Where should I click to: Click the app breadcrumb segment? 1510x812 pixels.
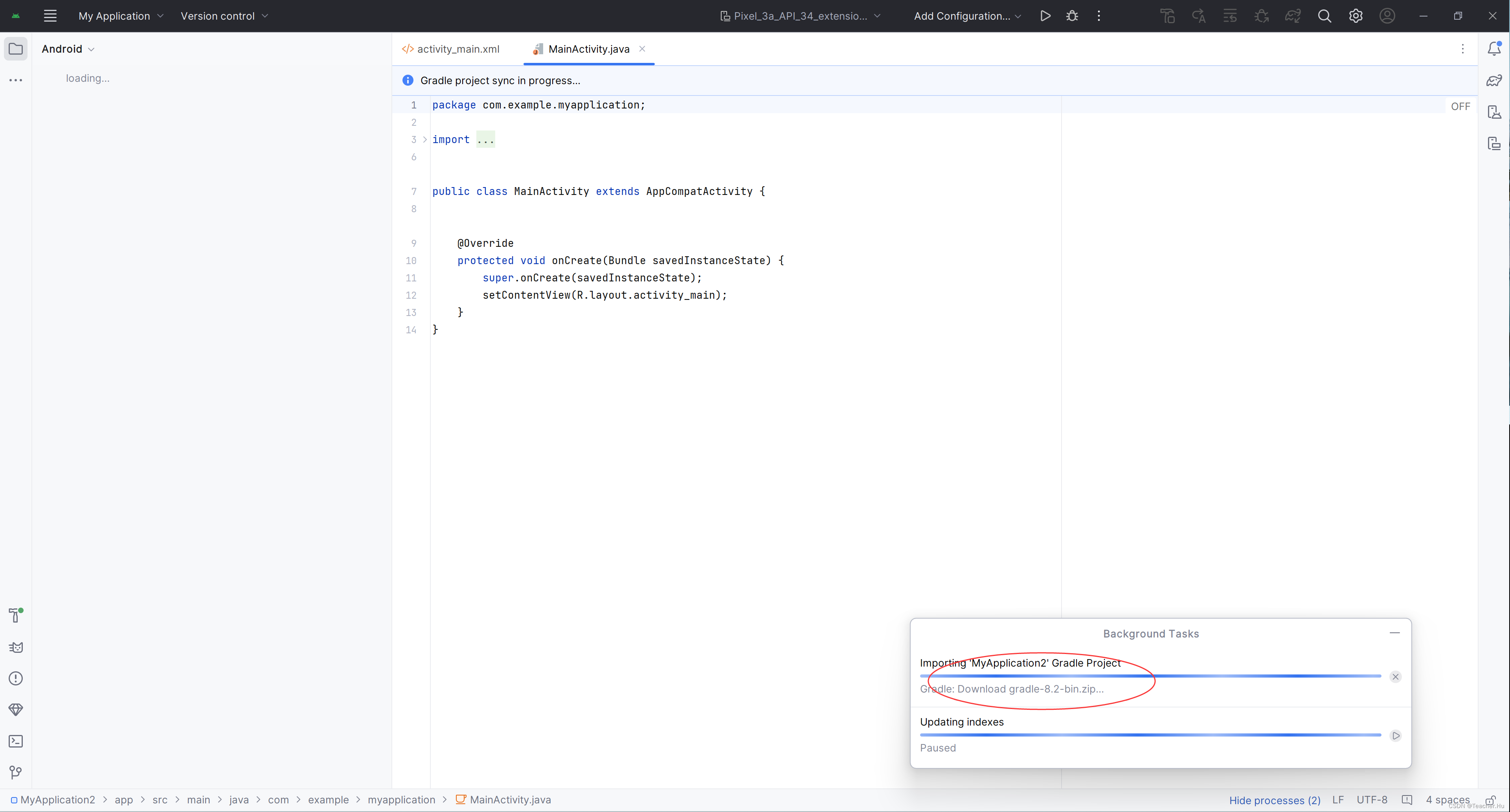[x=124, y=800]
